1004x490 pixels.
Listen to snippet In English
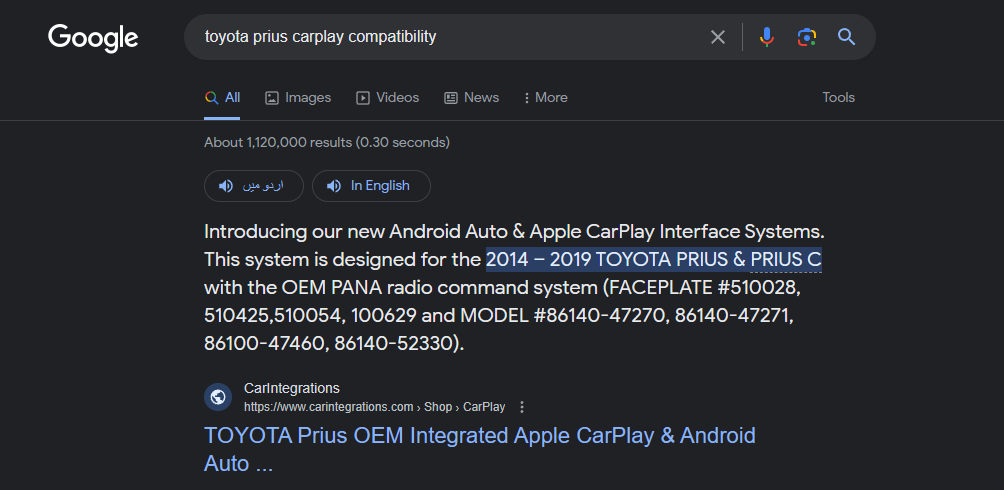click(x=371, y=186)
